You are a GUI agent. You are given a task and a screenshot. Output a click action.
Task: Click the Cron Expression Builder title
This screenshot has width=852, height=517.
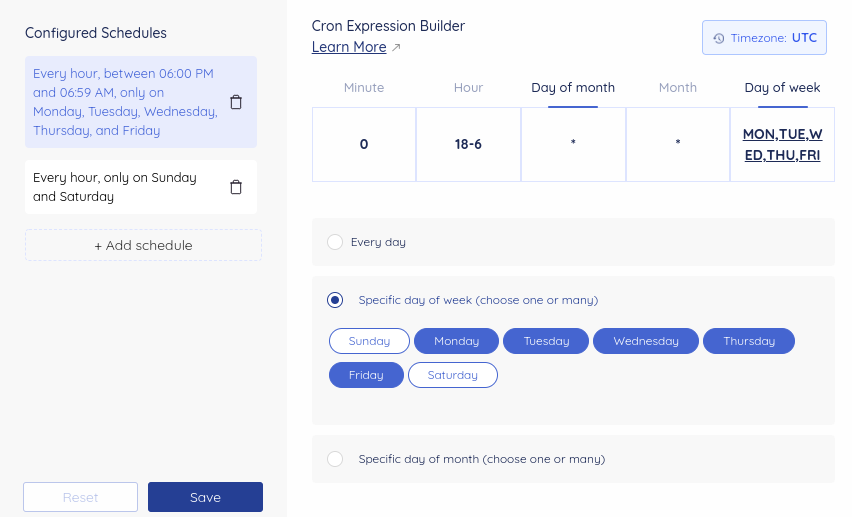(388, 26)
